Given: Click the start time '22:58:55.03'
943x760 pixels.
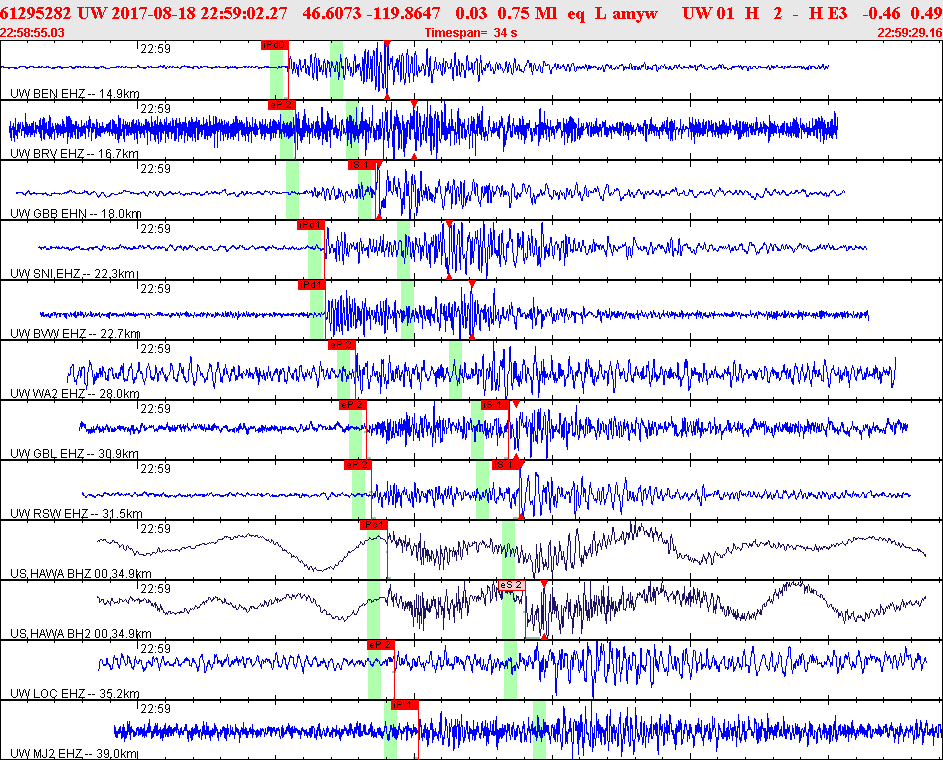Looking at the screenshot, I should pos(32,33).
